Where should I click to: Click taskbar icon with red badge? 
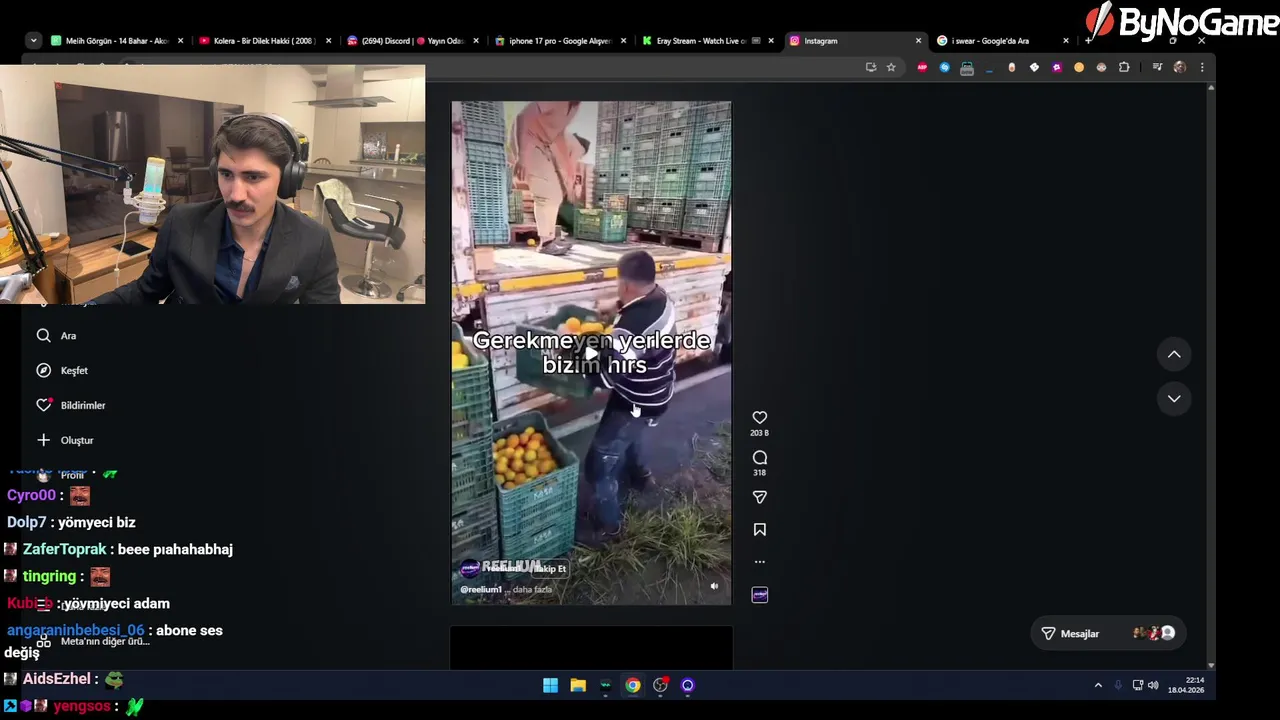coord(660,685)
